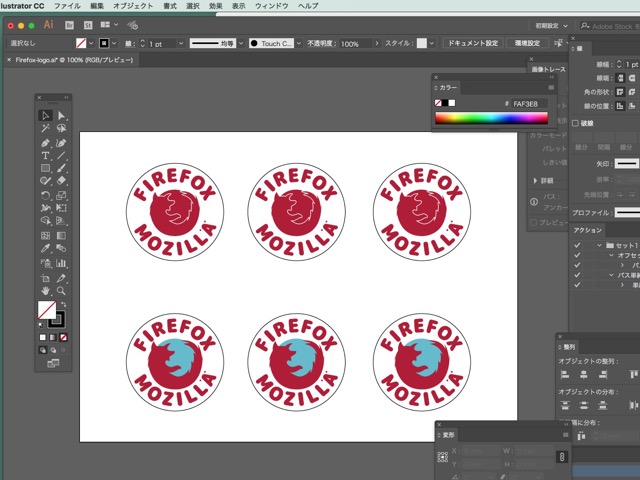Image resolution: width=640 pixels, height=480 pixels.
Task: Open Adobe Stock via St icon
Action: tap(88, 25)
